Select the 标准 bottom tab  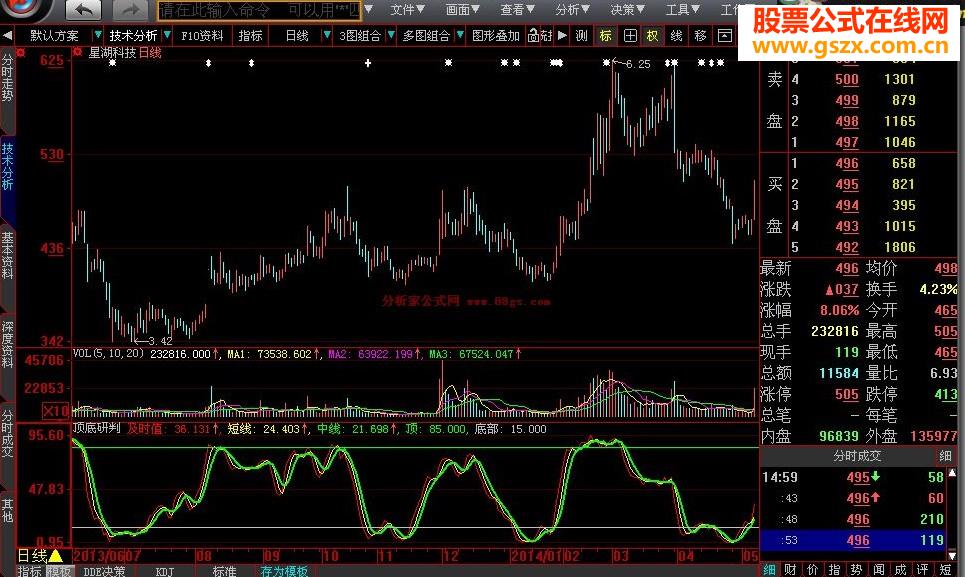(225, 571)
